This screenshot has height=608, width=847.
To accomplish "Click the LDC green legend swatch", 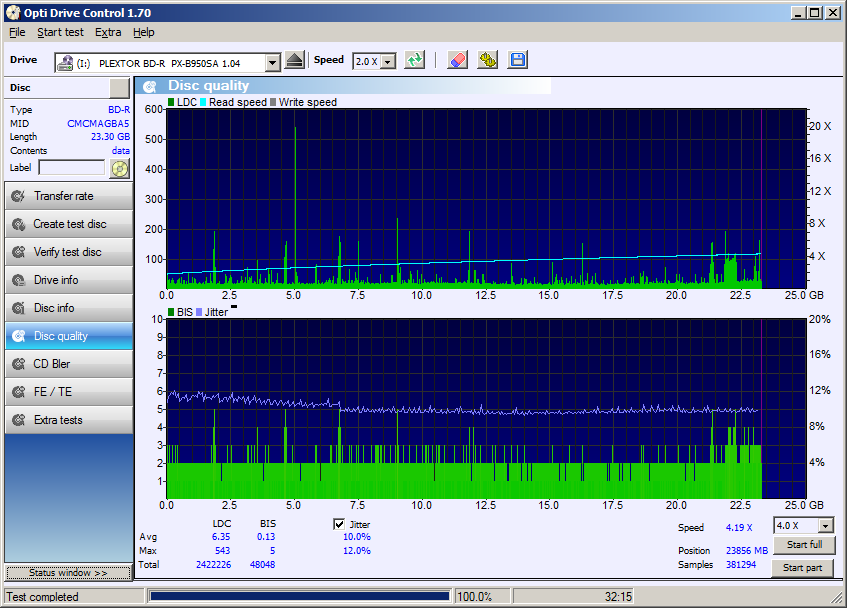I will coord(171,102).
